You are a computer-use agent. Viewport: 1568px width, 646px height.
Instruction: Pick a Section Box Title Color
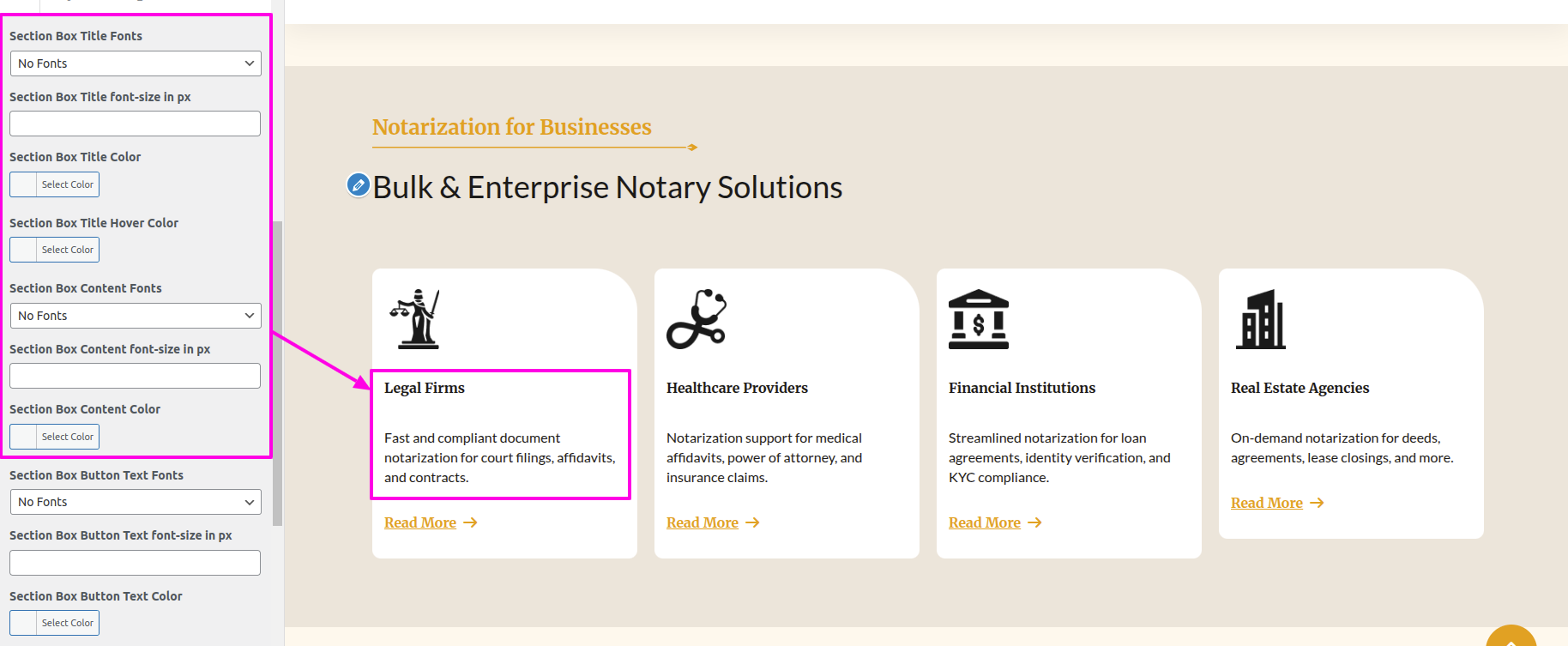pos(55,184)
